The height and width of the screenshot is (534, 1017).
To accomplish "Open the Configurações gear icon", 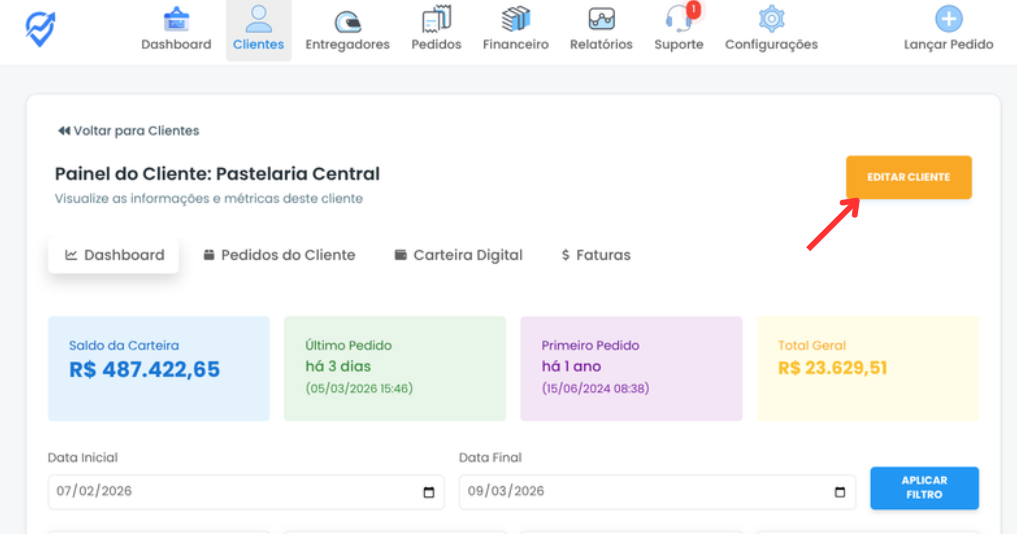I will 771,19.
